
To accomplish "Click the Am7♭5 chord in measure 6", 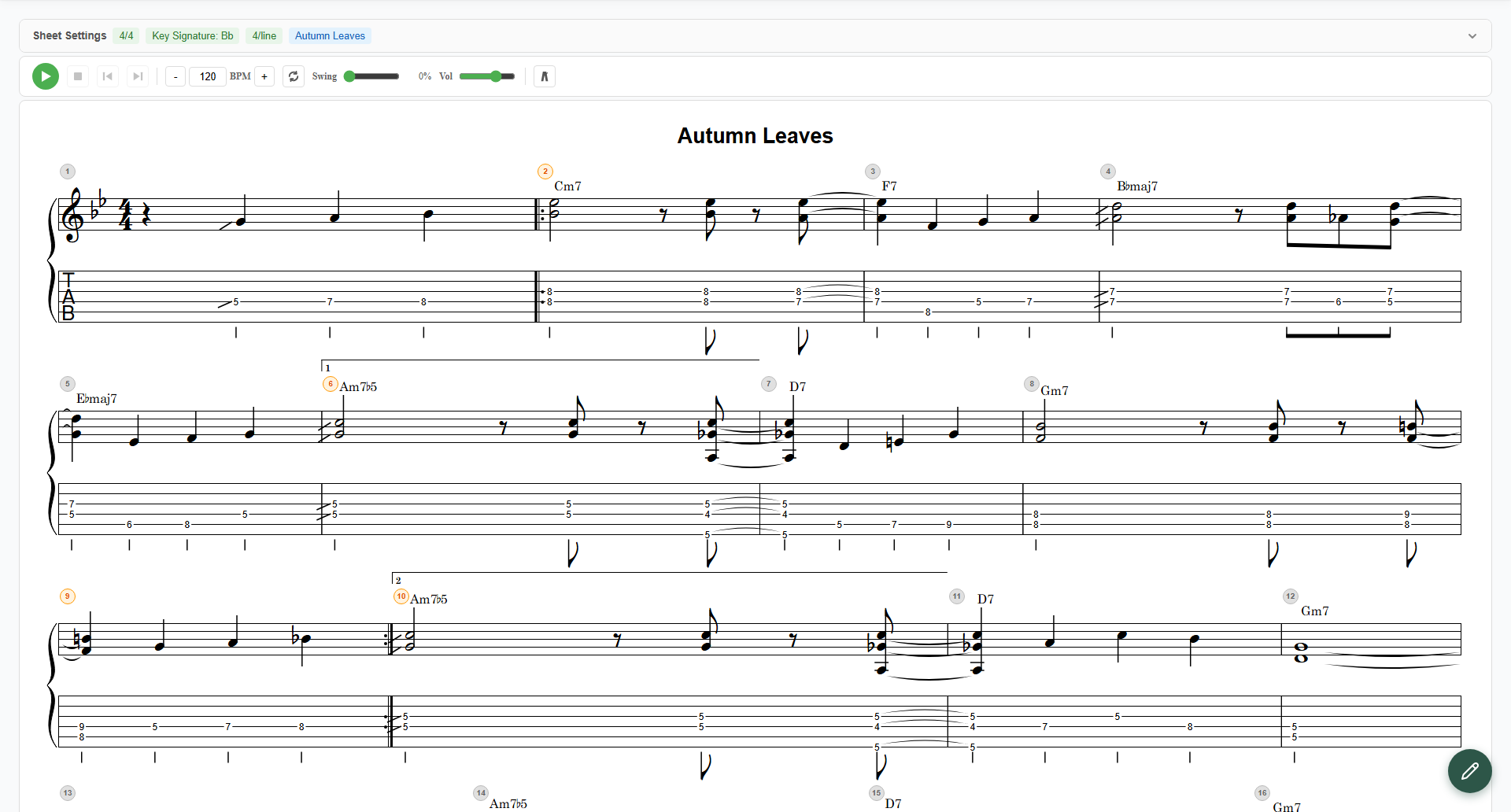I will 358,387.
